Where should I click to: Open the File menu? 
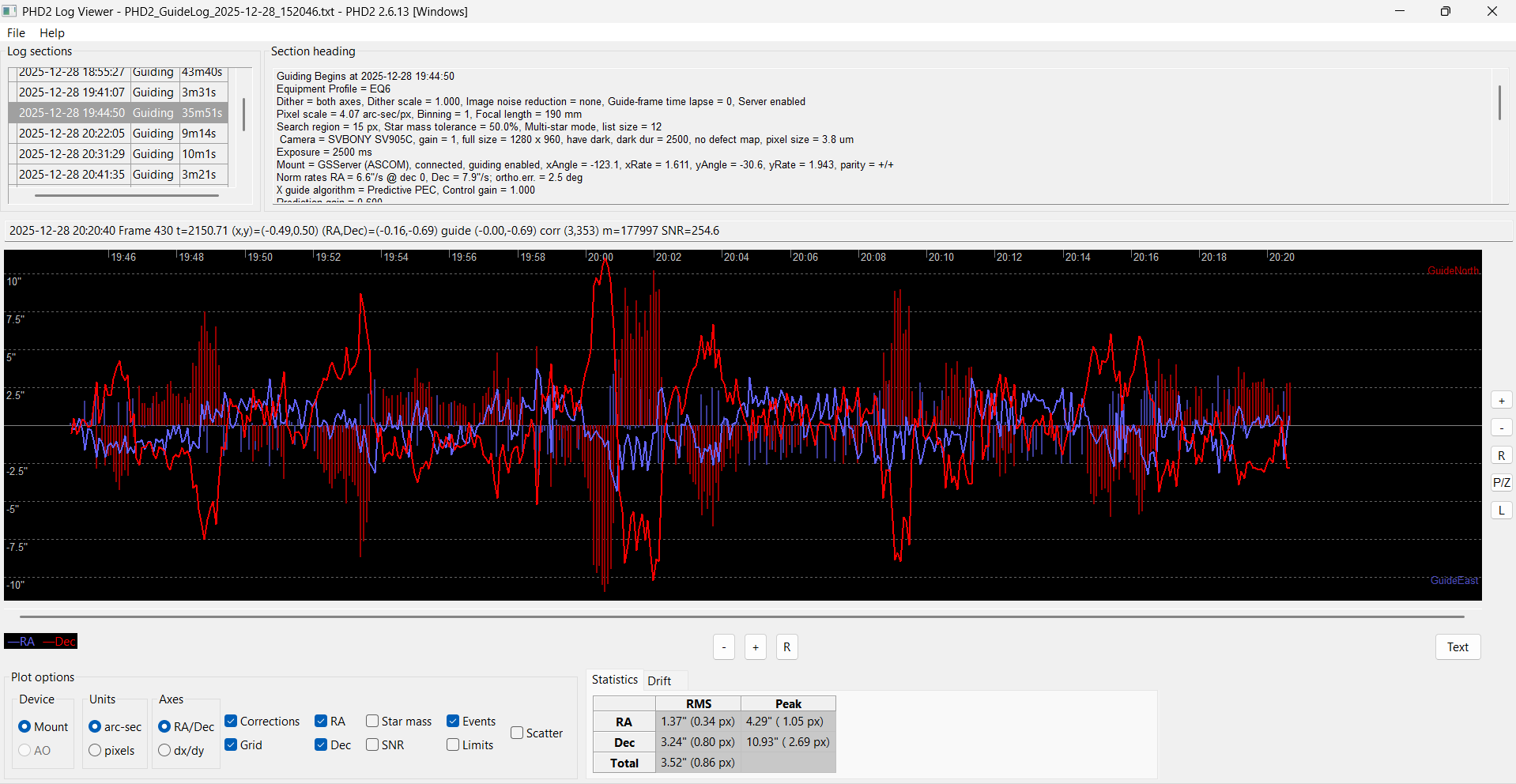(x=16, y=33)
